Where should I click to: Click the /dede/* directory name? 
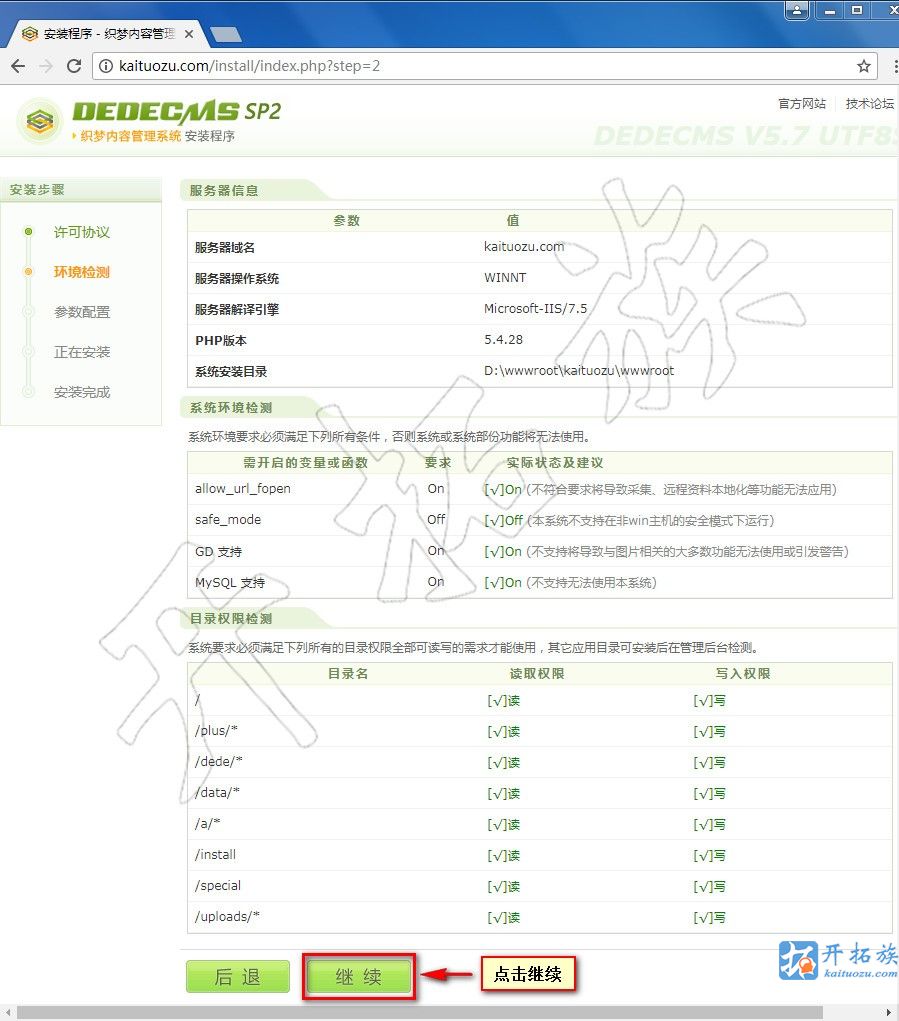[x=218, y=761]
